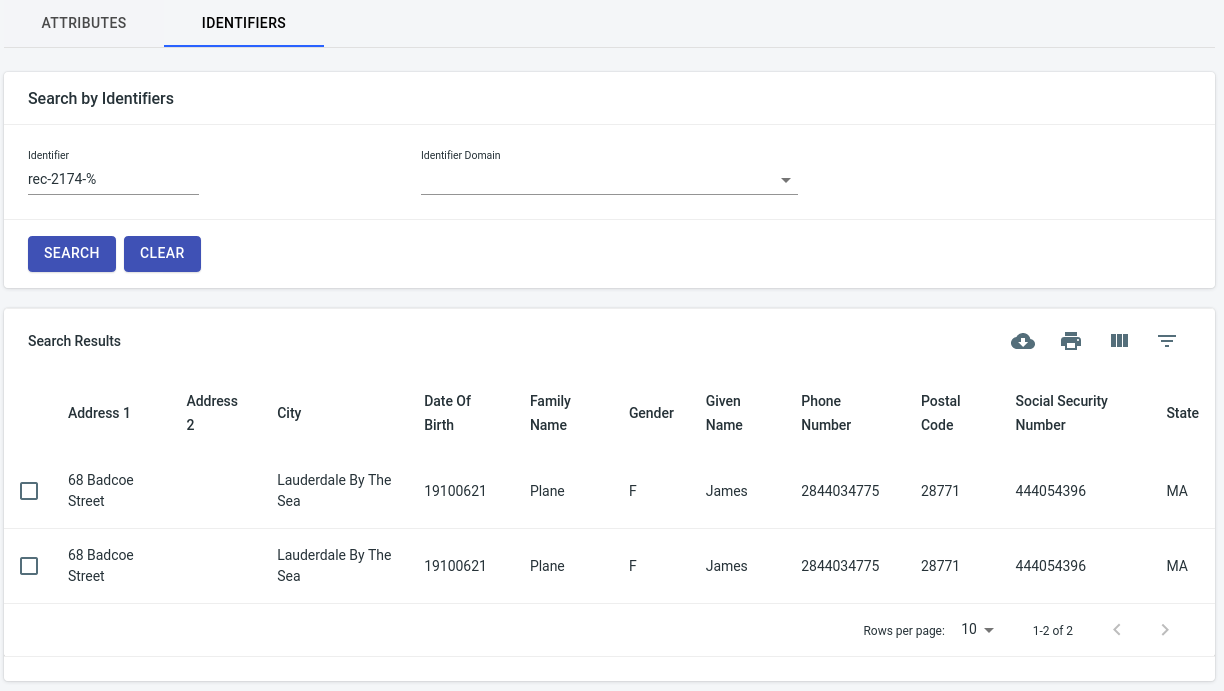
Task: Click gender 'F' in second row
Action: click(x=633, y=566)
